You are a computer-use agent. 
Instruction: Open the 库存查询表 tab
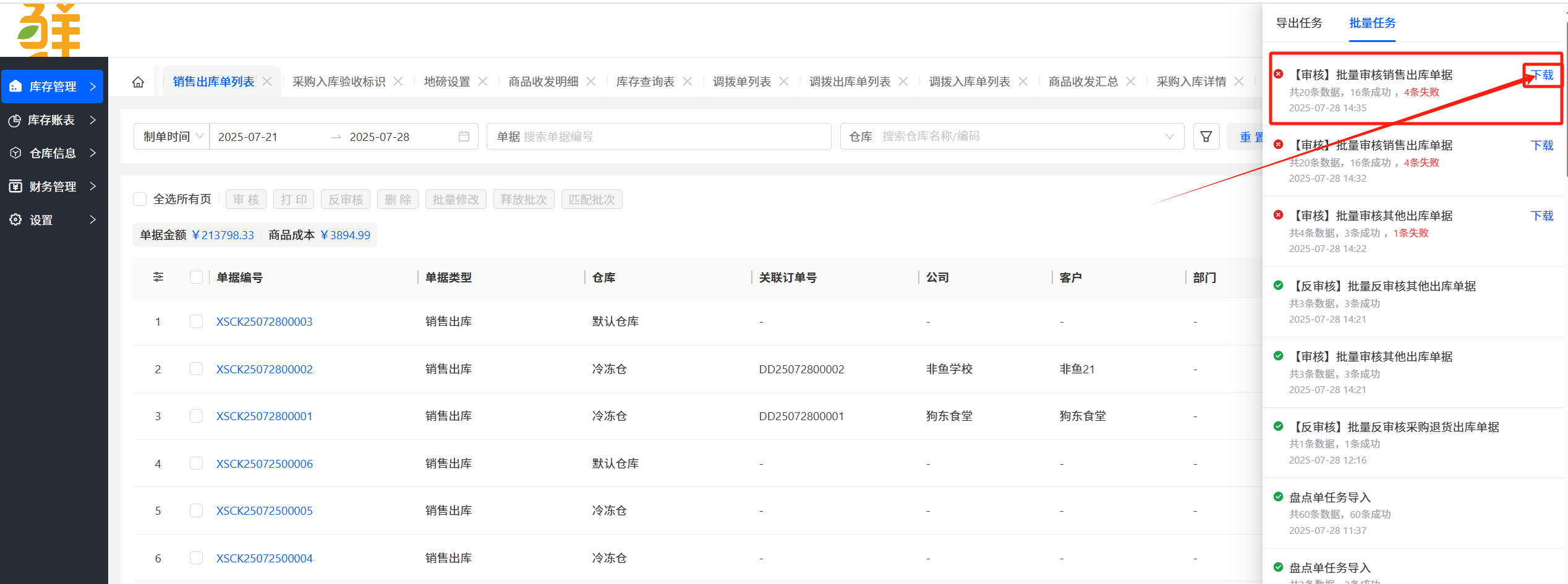pos(646,82)
